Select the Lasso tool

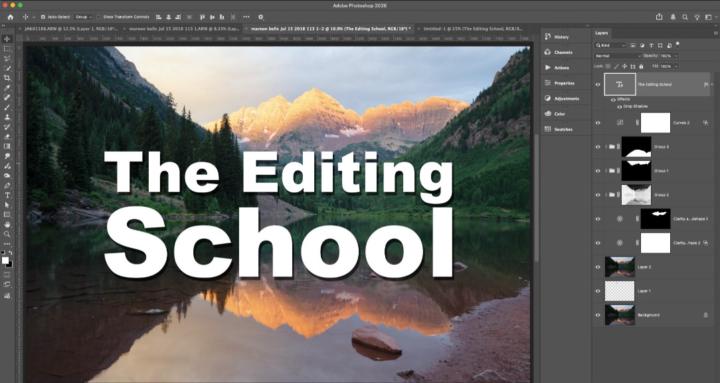coord(7,58)
